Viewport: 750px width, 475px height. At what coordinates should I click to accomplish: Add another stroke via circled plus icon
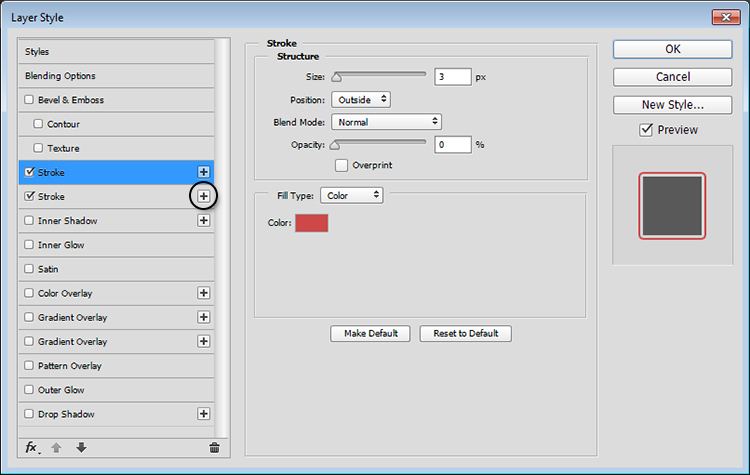coord(204,197)
